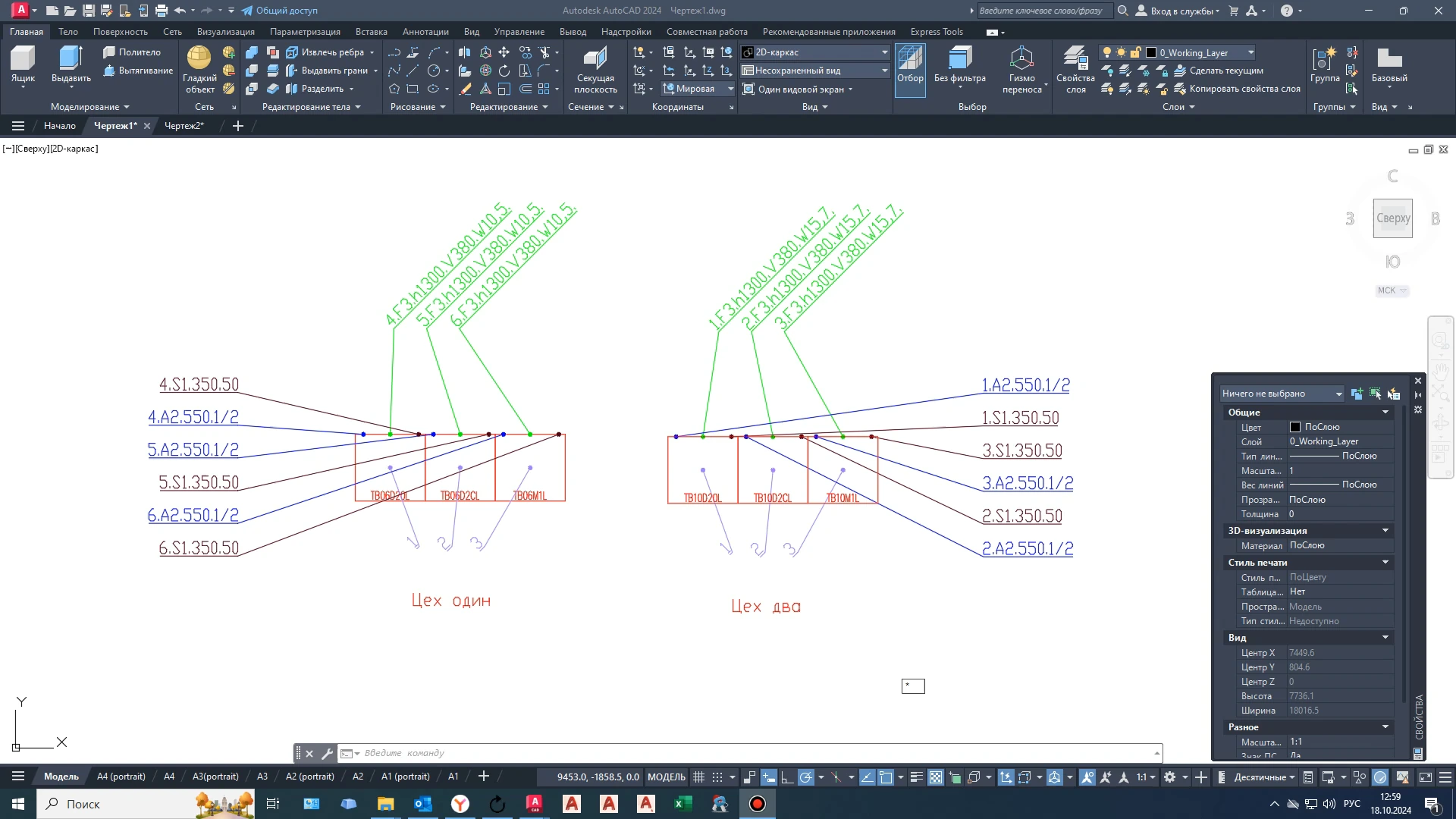
Task: Switch to A3 layout tab
Action: click(262, 777)
